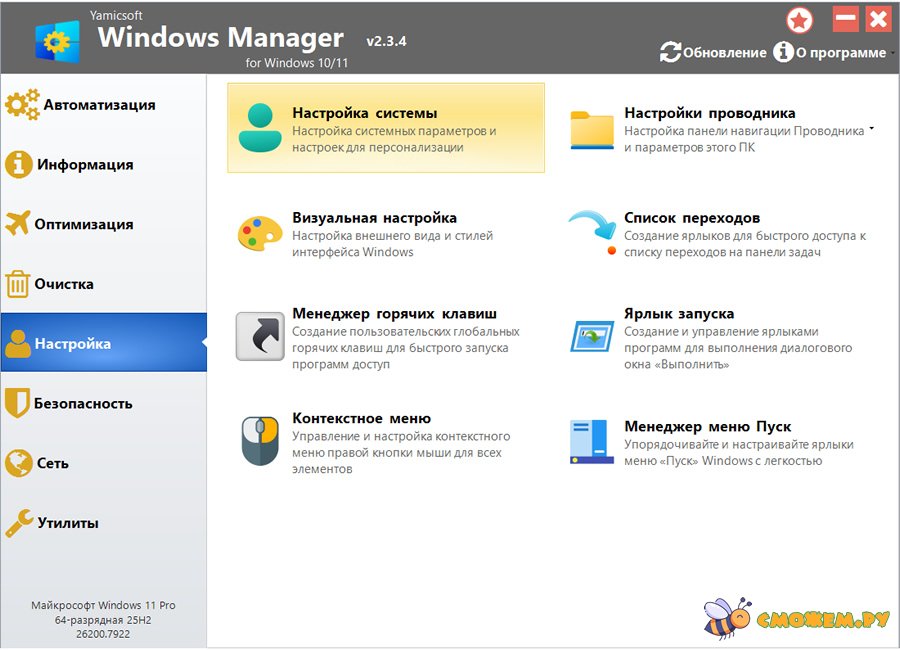Switch to the Сеть tab
This screenshot has height=650, width=900.
click(52, 464)
